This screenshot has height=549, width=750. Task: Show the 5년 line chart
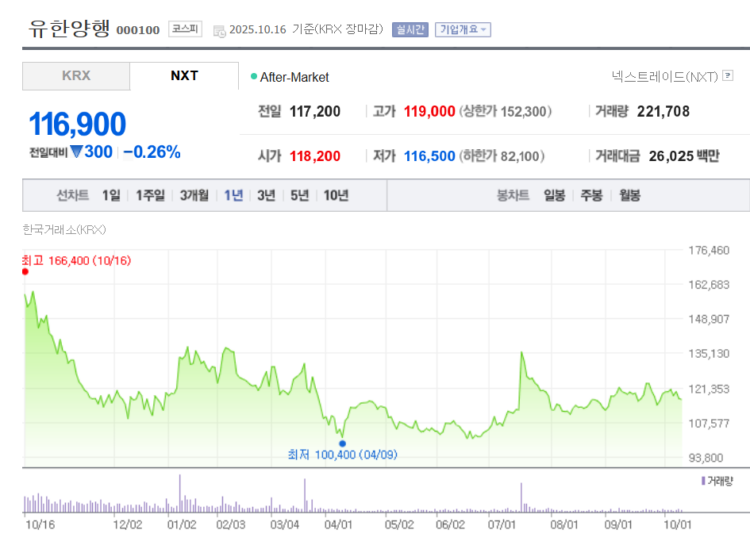[x=299, y=195]
